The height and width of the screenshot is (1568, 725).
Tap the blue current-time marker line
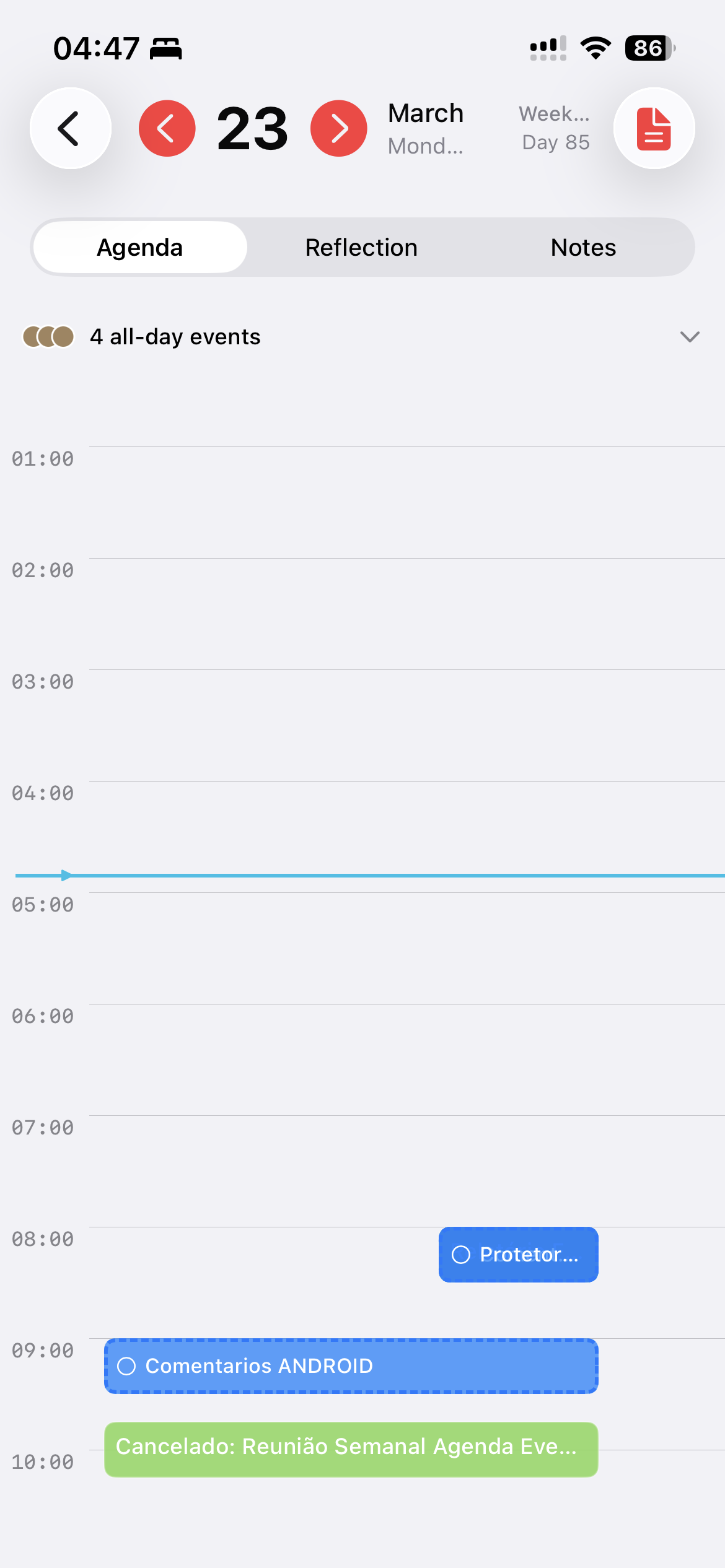click(372, 876)
